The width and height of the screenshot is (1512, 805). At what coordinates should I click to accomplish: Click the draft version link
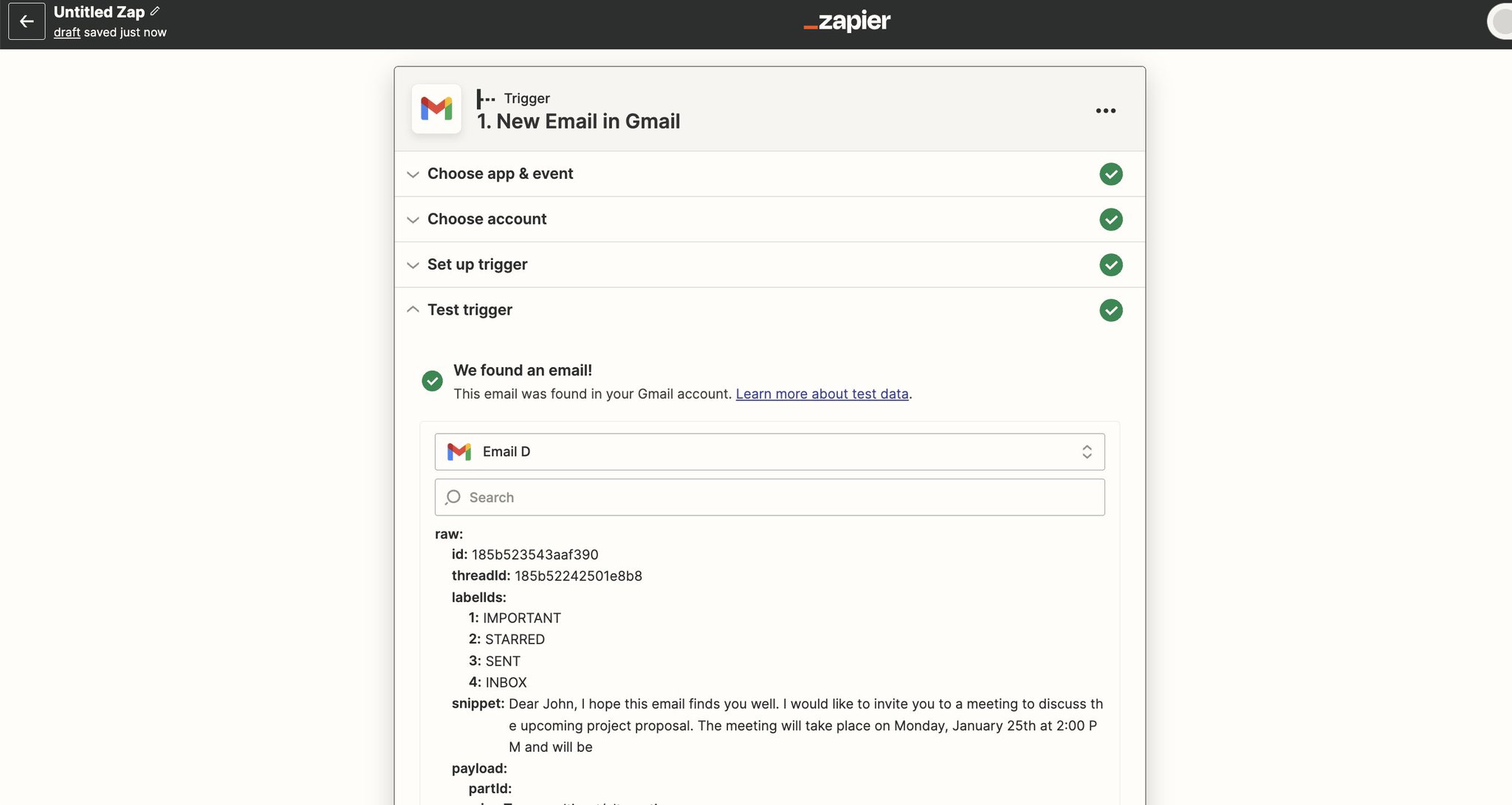click(66, 32)
